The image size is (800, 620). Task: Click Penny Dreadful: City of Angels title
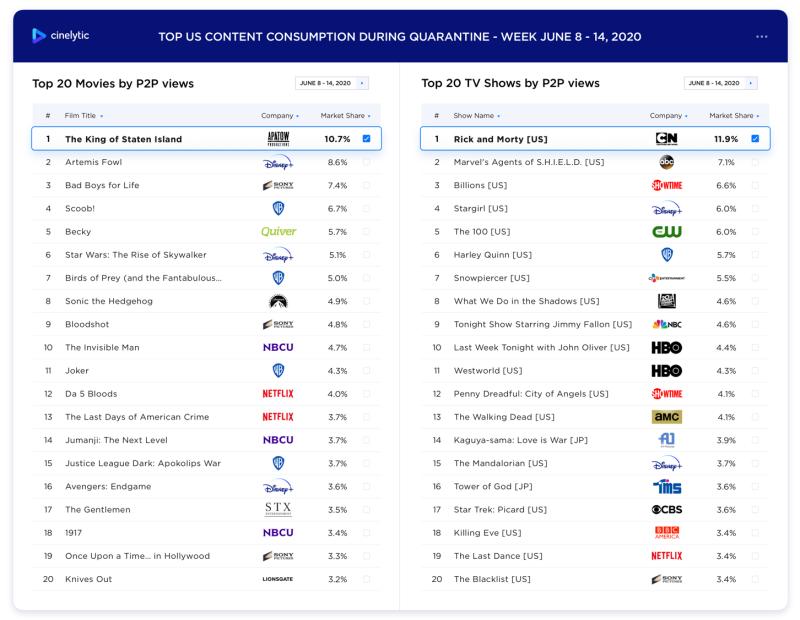(531, 394)
